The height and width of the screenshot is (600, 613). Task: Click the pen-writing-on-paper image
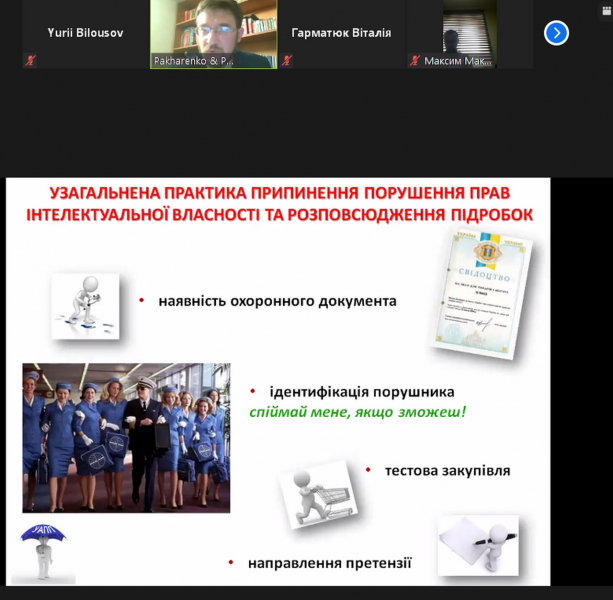[x=477, y=545]
